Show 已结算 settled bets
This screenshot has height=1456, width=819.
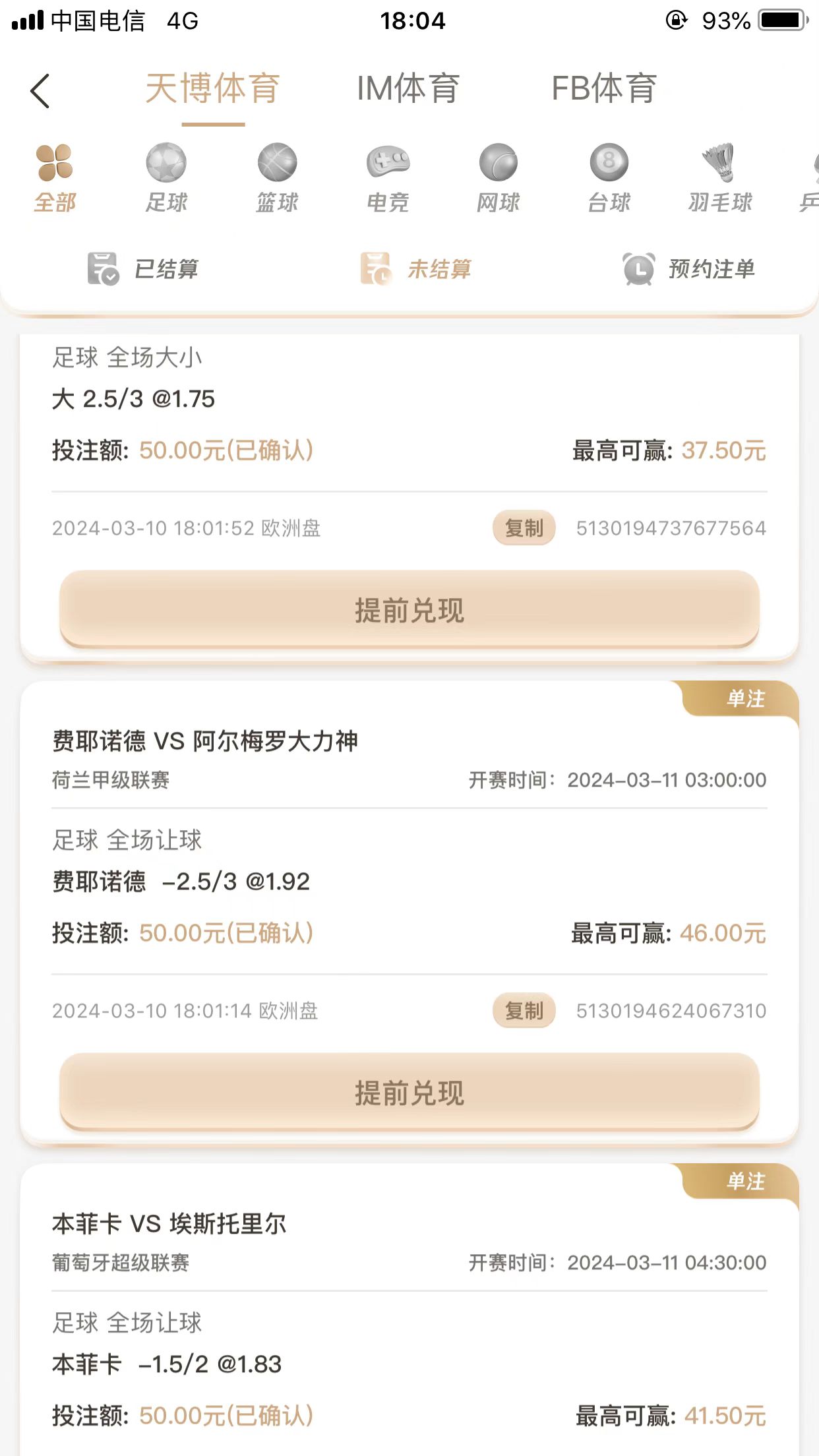143,269
